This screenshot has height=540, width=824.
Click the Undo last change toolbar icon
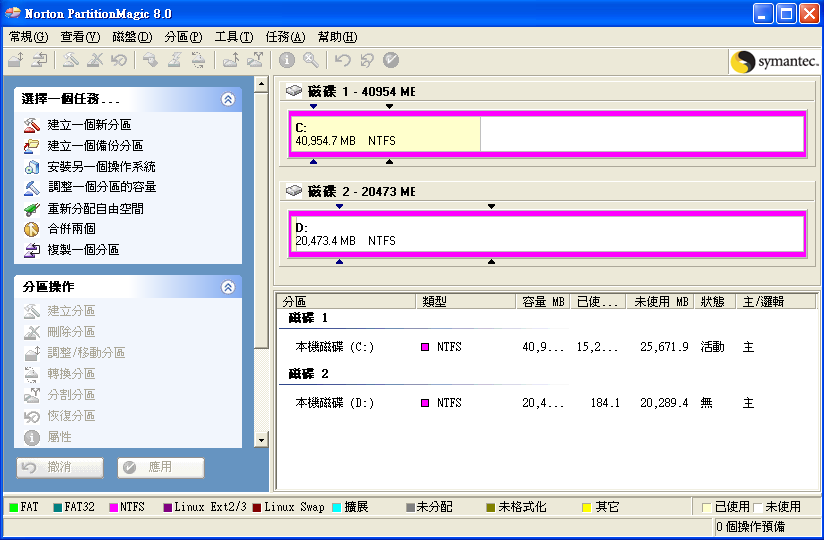click(x=343, y=60)
